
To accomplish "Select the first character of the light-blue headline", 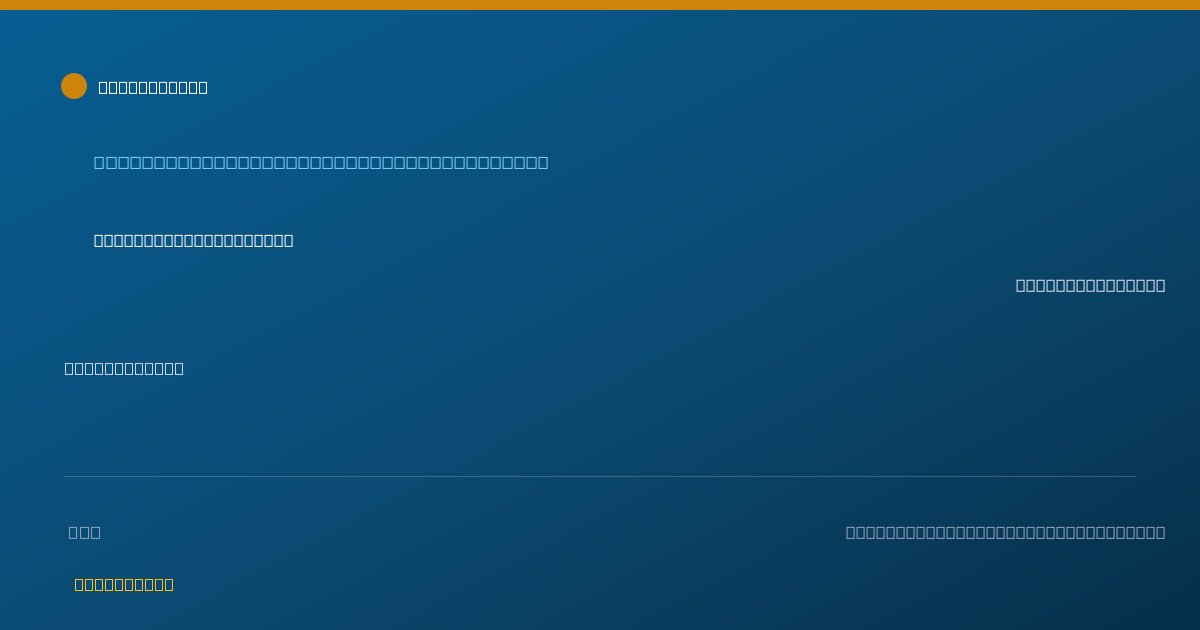I will click(x=99, y=162).
